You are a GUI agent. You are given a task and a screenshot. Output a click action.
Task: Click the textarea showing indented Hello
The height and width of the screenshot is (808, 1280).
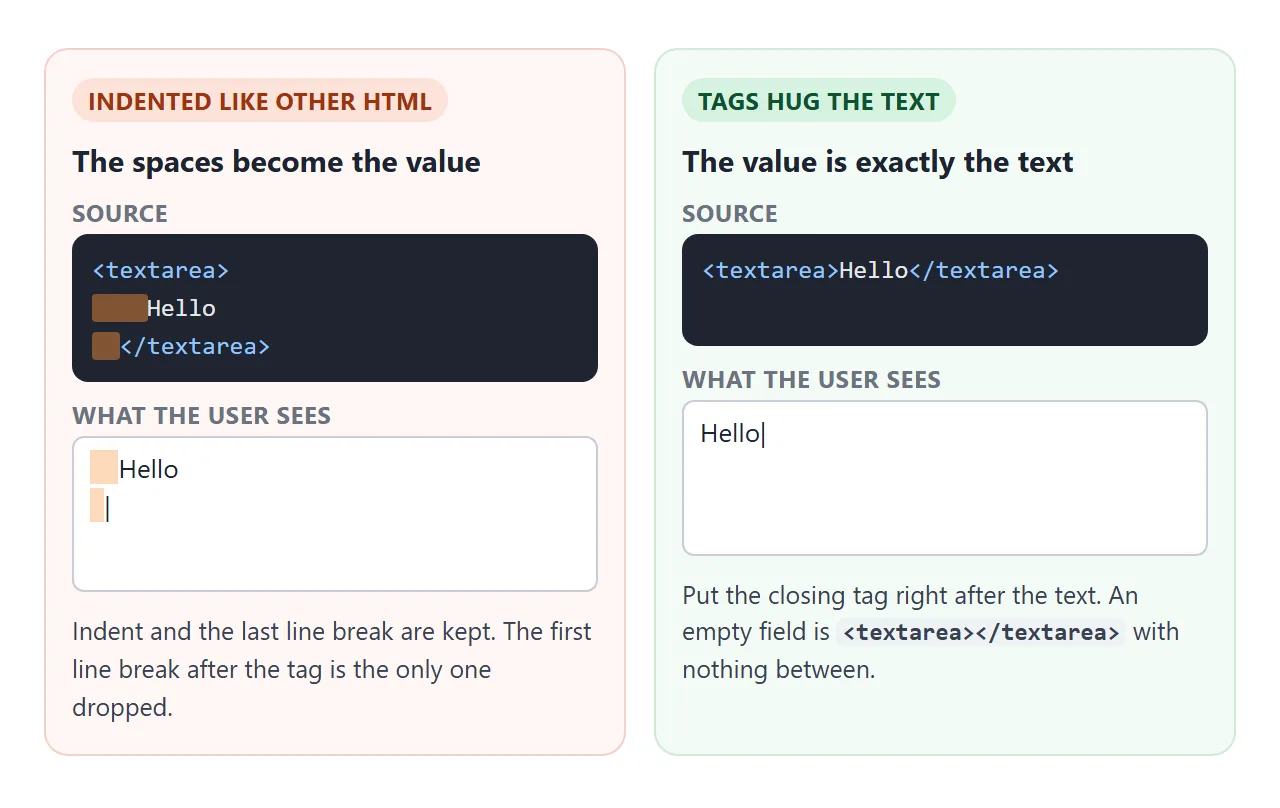point(335,514)
